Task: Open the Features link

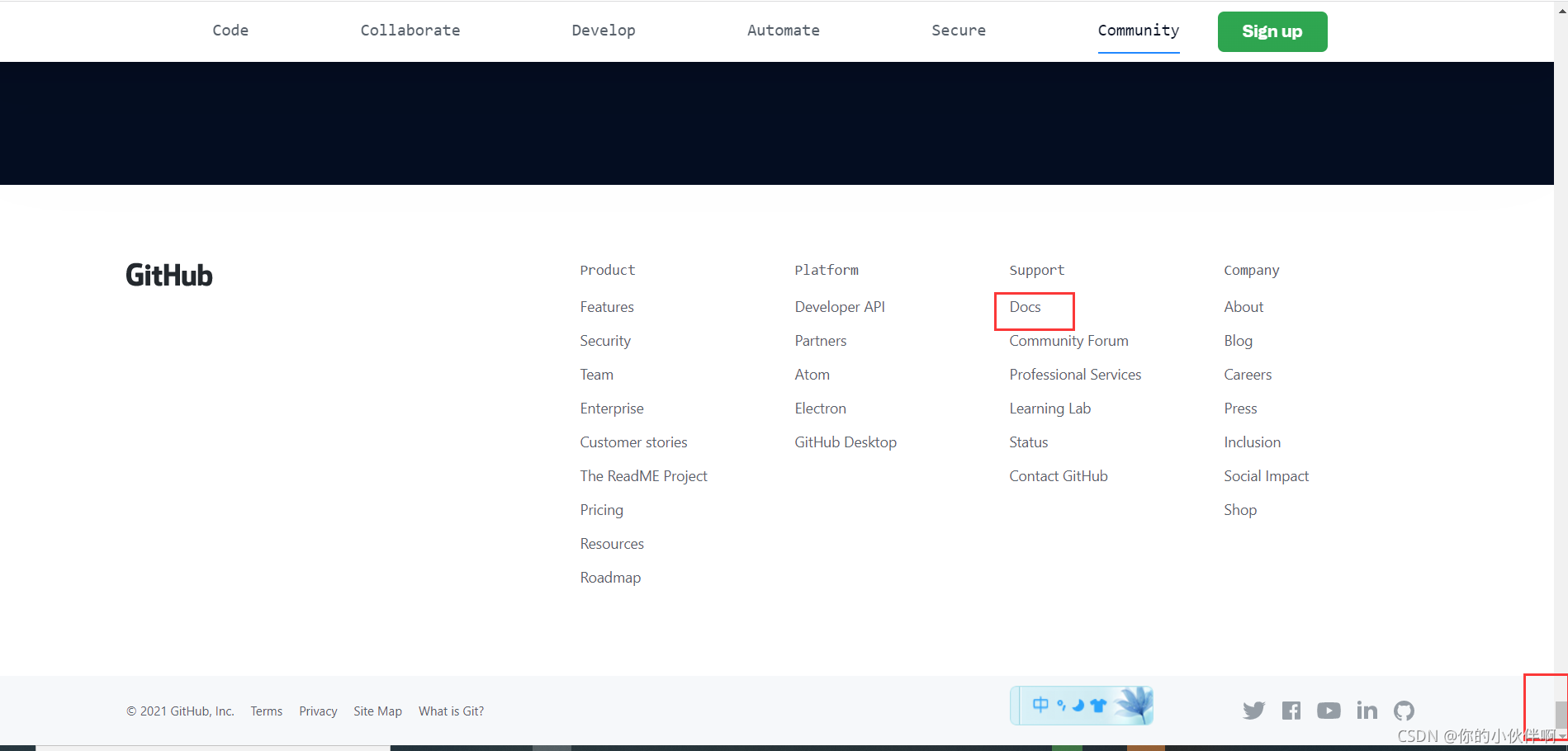Action: tap(607, 307)
